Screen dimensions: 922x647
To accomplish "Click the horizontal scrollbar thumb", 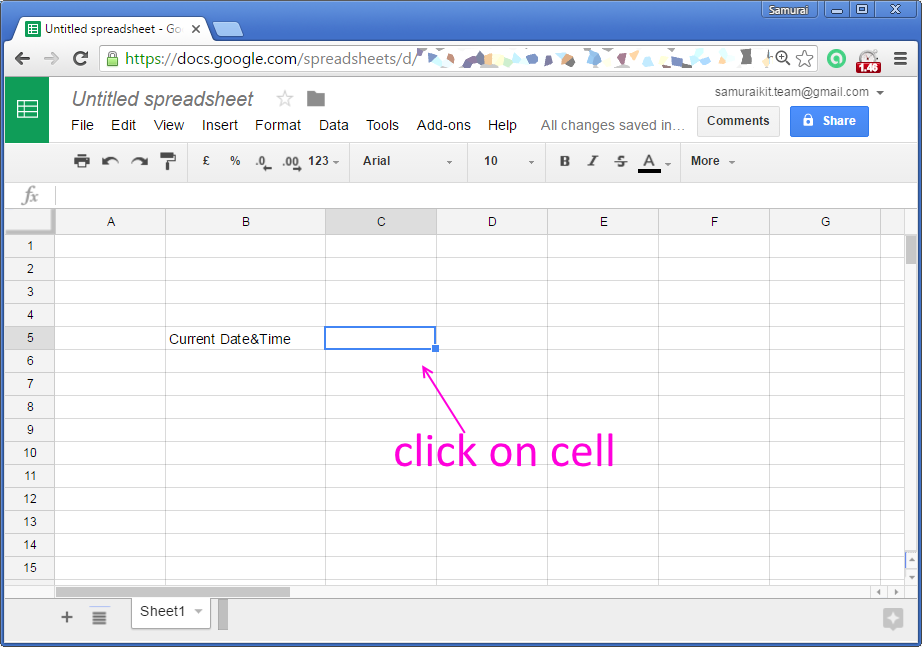I will 173,592.
